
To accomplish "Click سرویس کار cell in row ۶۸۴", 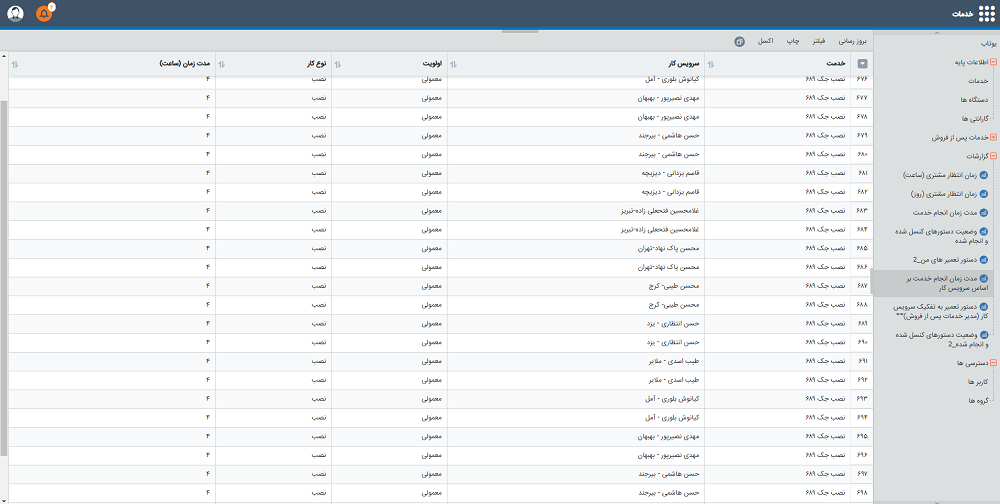I will [x=575, y=230].
